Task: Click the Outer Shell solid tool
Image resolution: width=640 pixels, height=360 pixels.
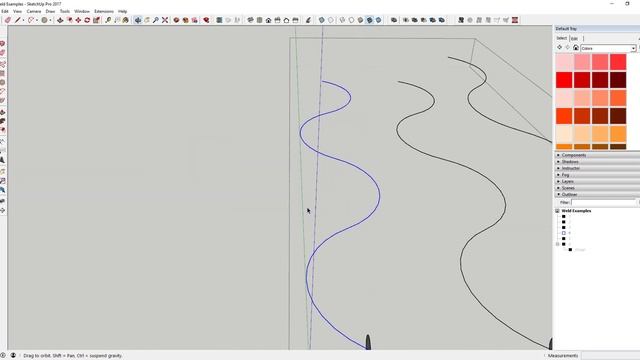Action: [x=394, y=20]
